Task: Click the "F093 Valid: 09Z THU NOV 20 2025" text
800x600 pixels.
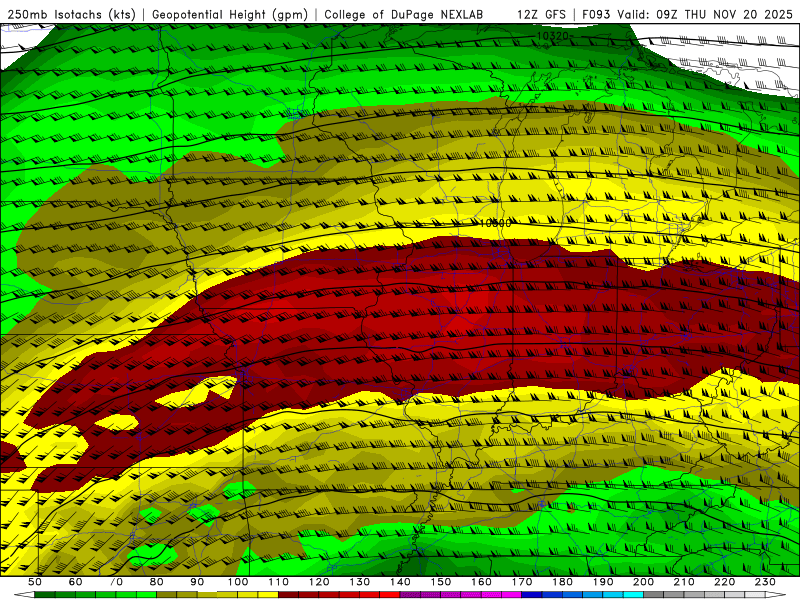Action: 687,15
